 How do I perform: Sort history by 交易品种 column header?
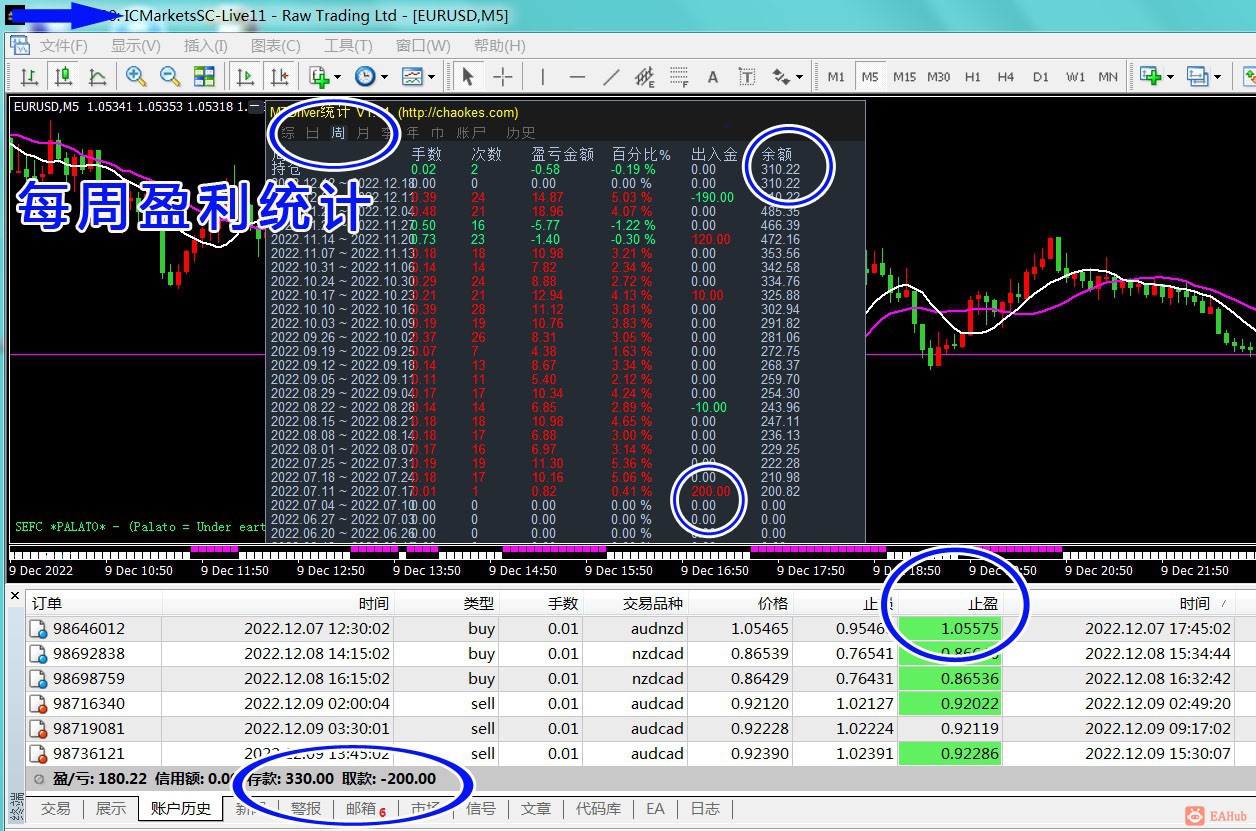pyautogui.click(x=636, y=603)
